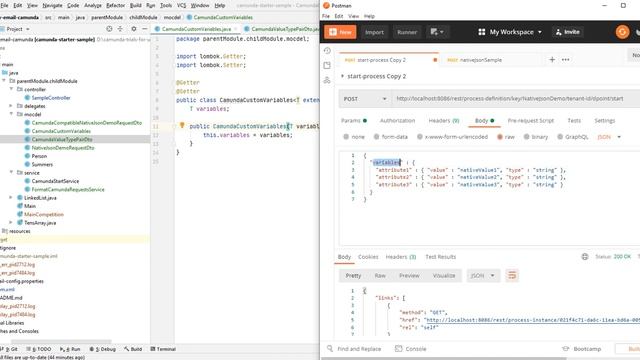Screen dimensions: 640x360
Task: Open Collections icon in Postman sidebar
Action: coord(327,65)
